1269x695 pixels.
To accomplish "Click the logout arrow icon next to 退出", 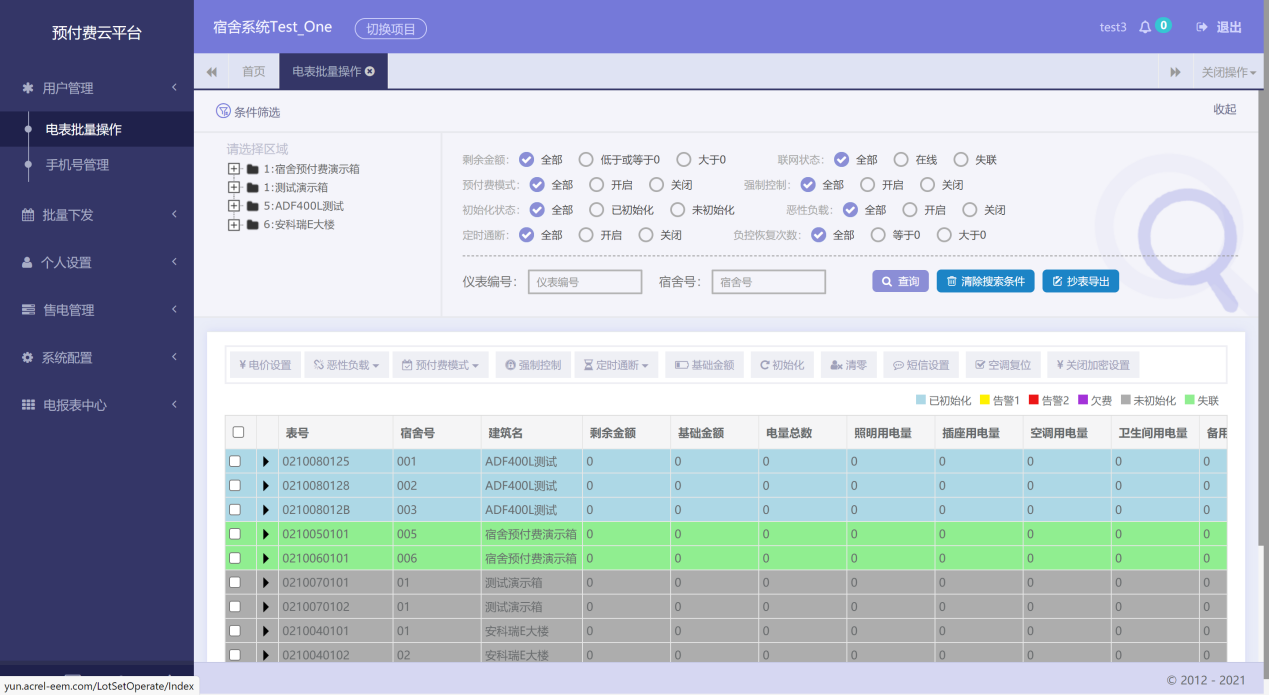I will (x=1202, y=27).
